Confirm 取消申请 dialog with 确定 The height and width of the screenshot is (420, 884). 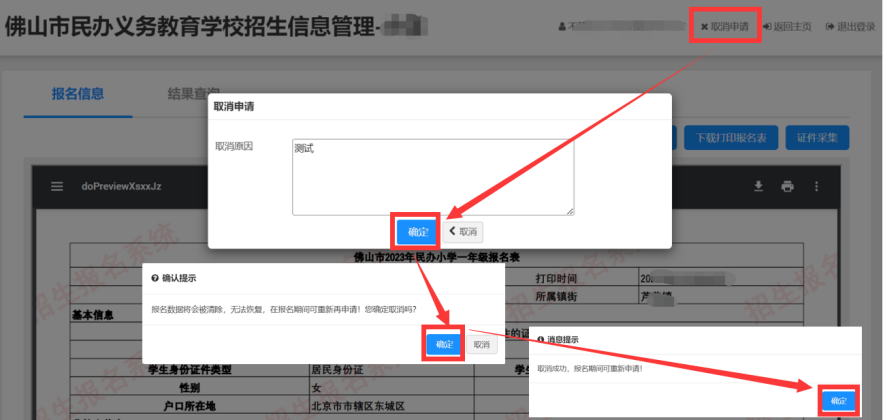[x=418, y=232]
